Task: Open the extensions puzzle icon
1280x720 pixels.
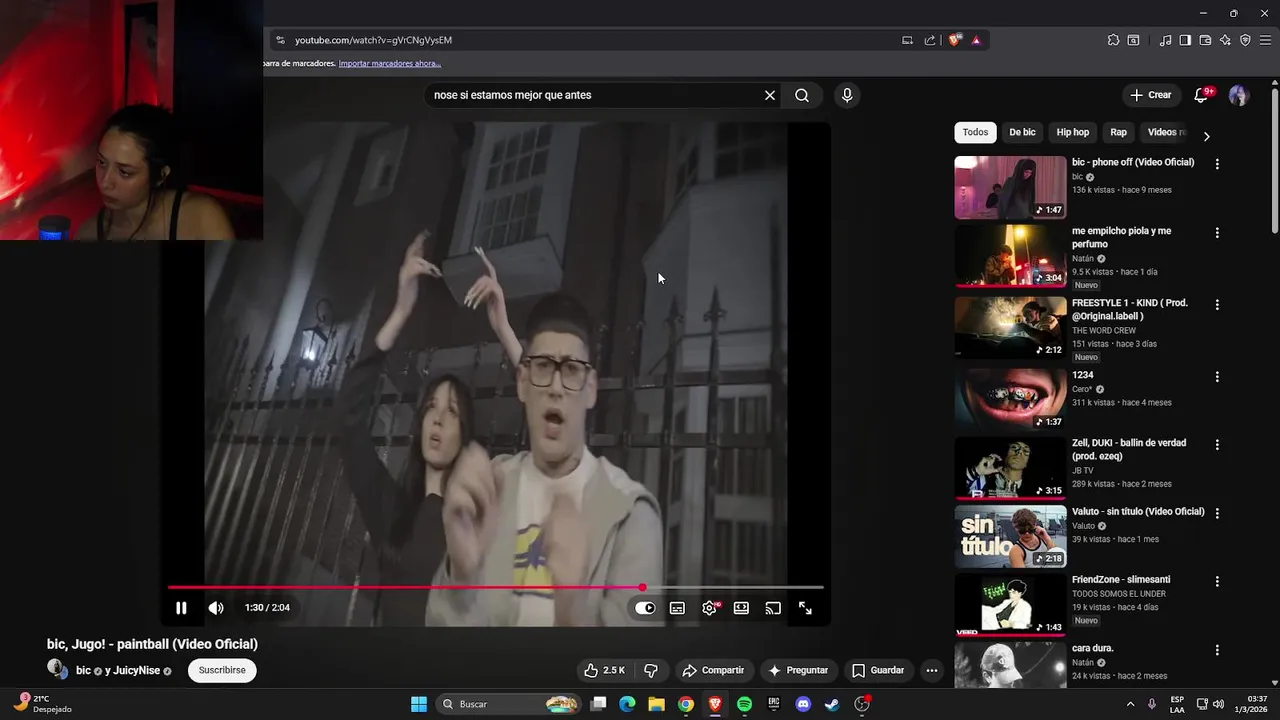Action: click(1113, 40)
